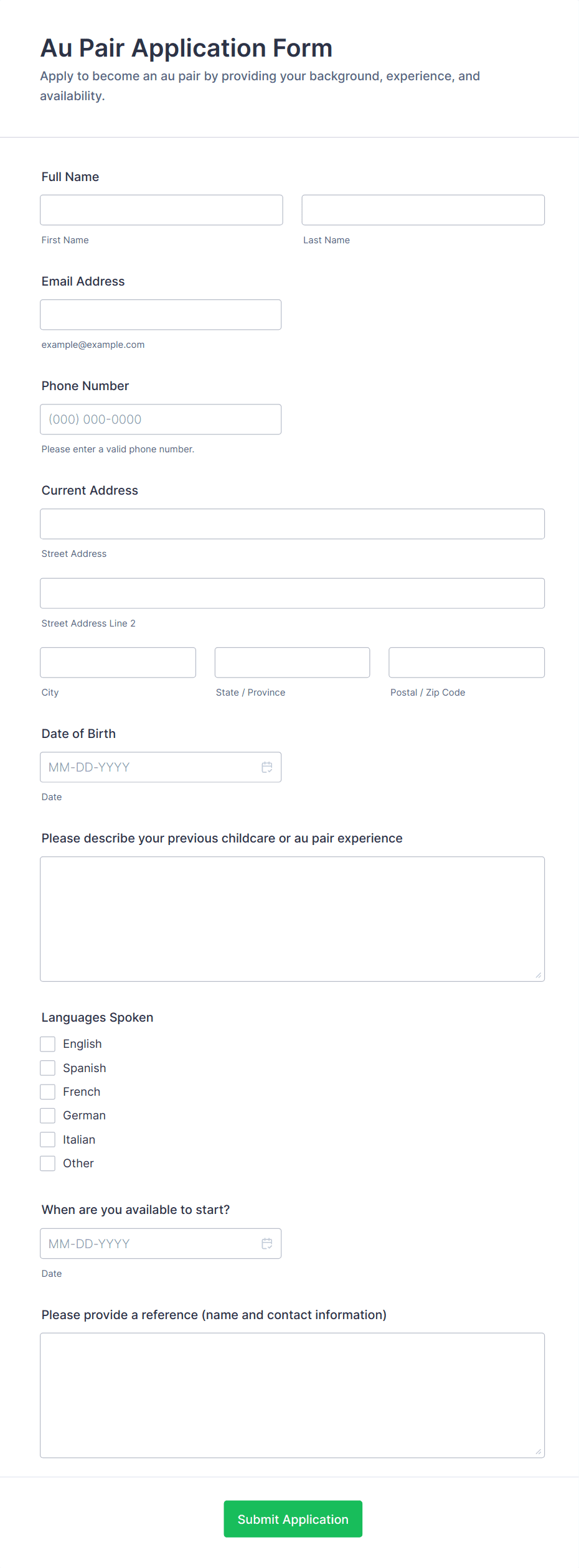Image resolution: width=579 pixels, height=1568 pixels.
Task: Click into the Last Name field
Action: coord(423,210)
